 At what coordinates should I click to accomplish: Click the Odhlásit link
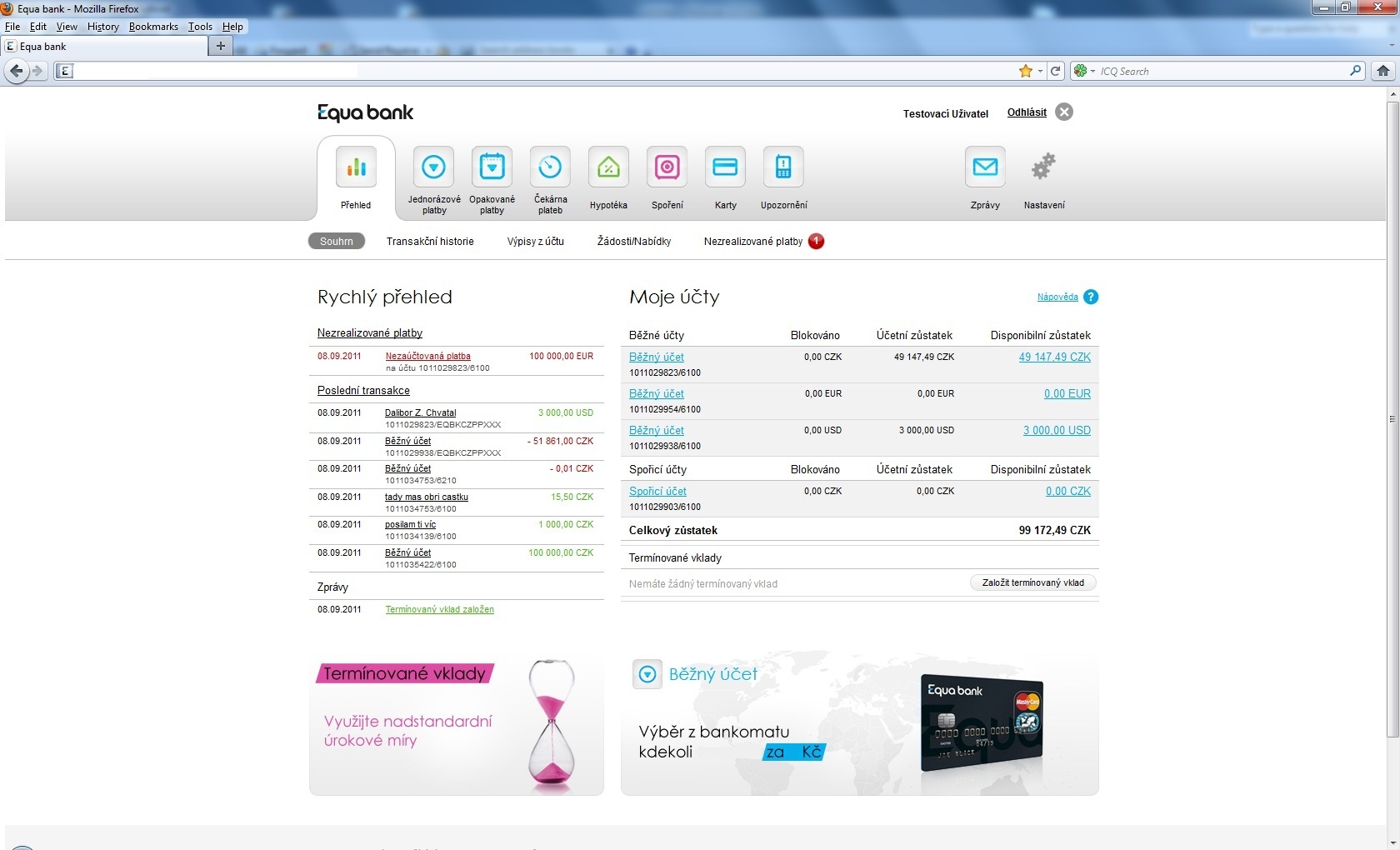[1027, 112]
